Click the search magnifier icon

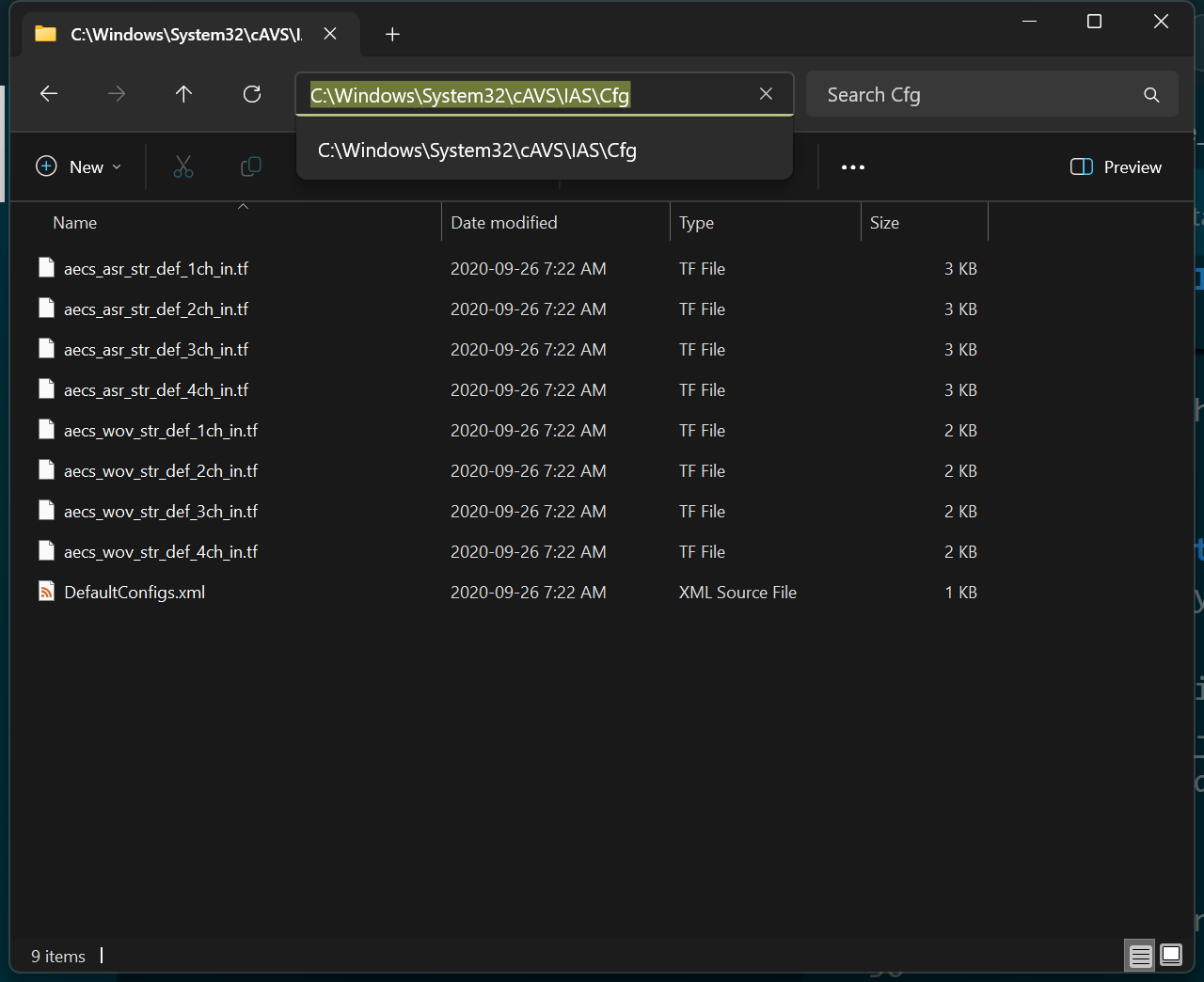[x=1151, y=95]
